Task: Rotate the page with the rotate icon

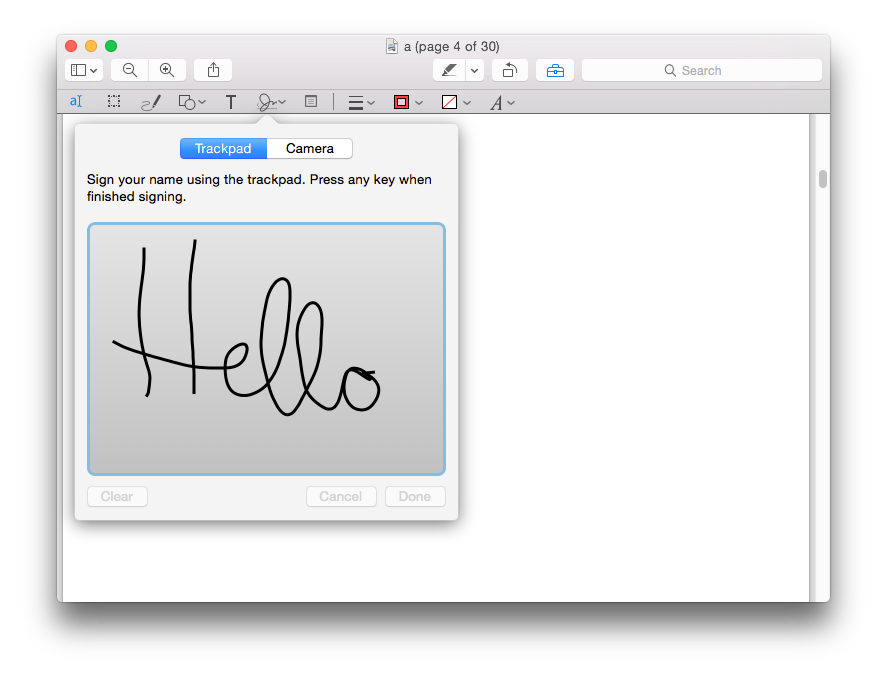Action: coord(510,70)
